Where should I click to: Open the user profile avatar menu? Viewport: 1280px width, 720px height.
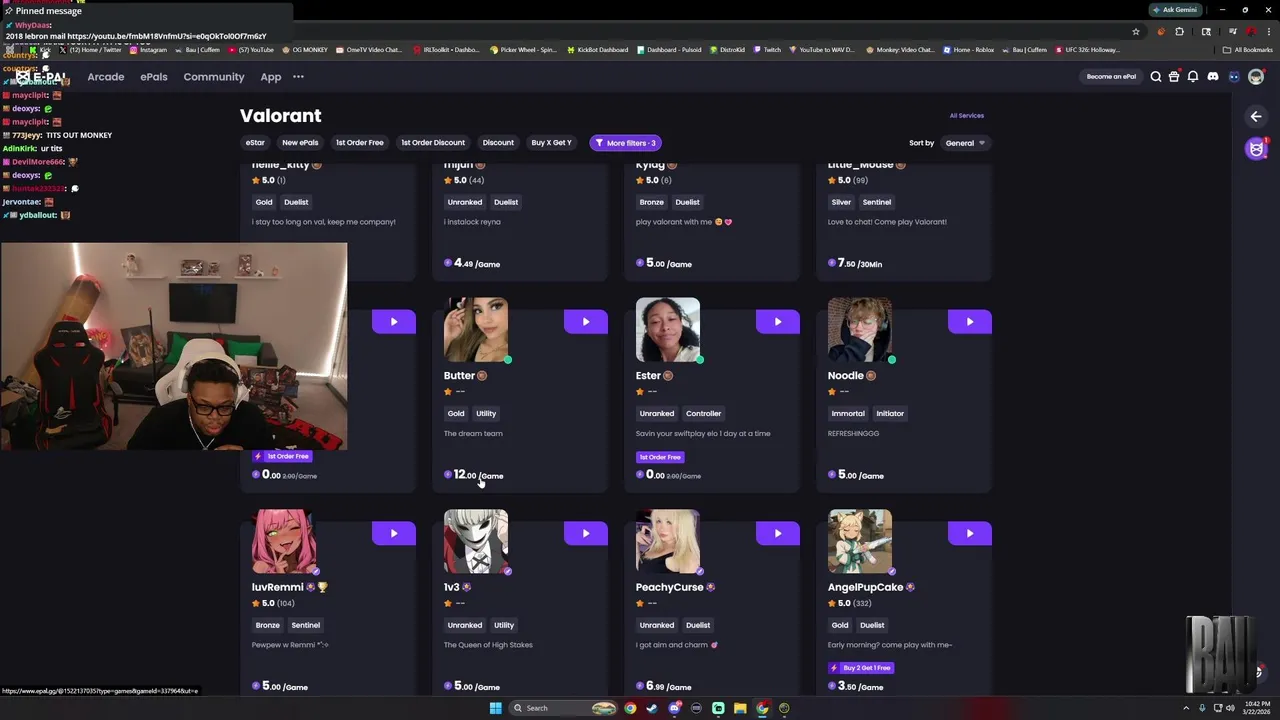pyautogui.click(x=1256, y=77)
